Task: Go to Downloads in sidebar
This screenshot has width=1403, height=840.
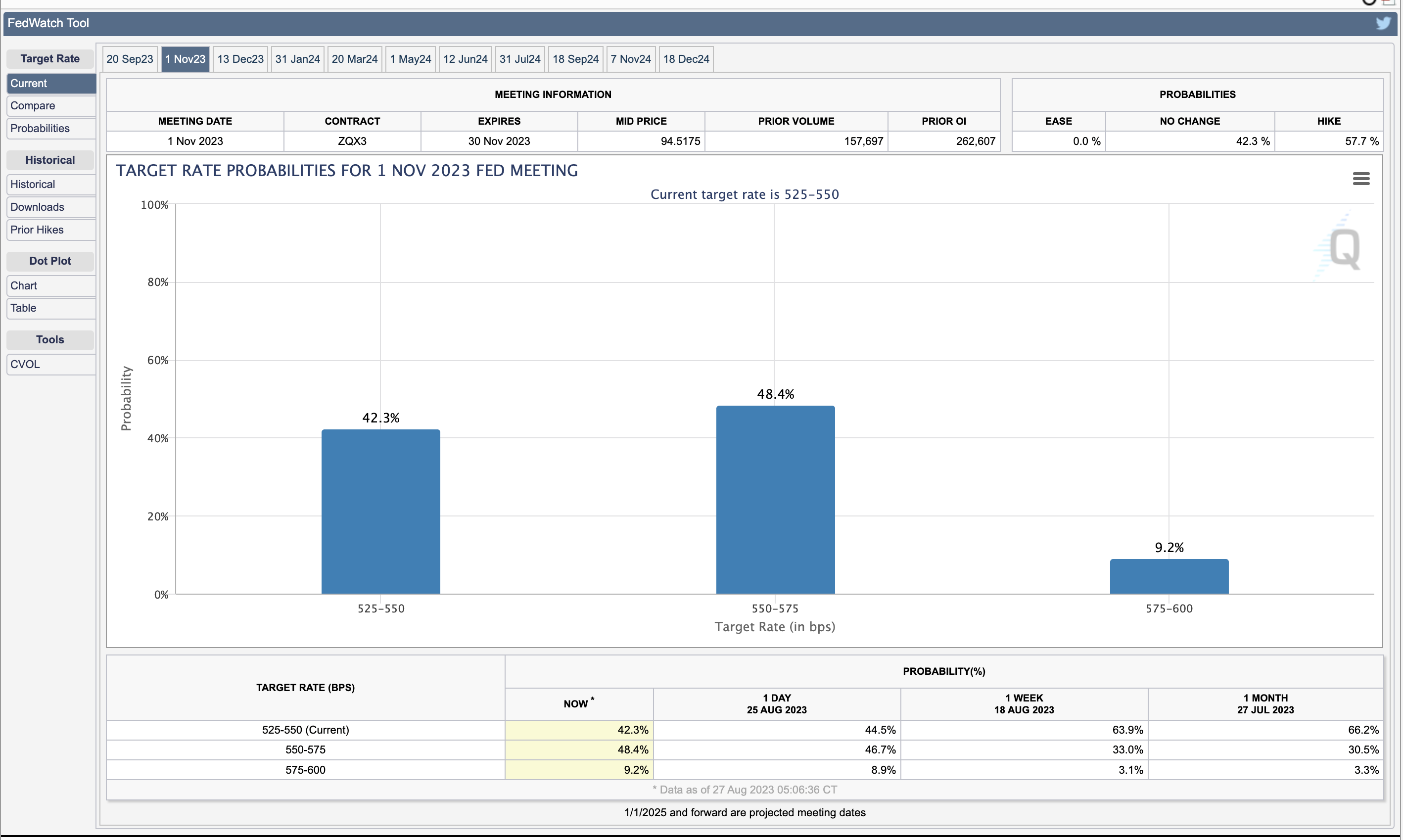Action: pos(50,207)
